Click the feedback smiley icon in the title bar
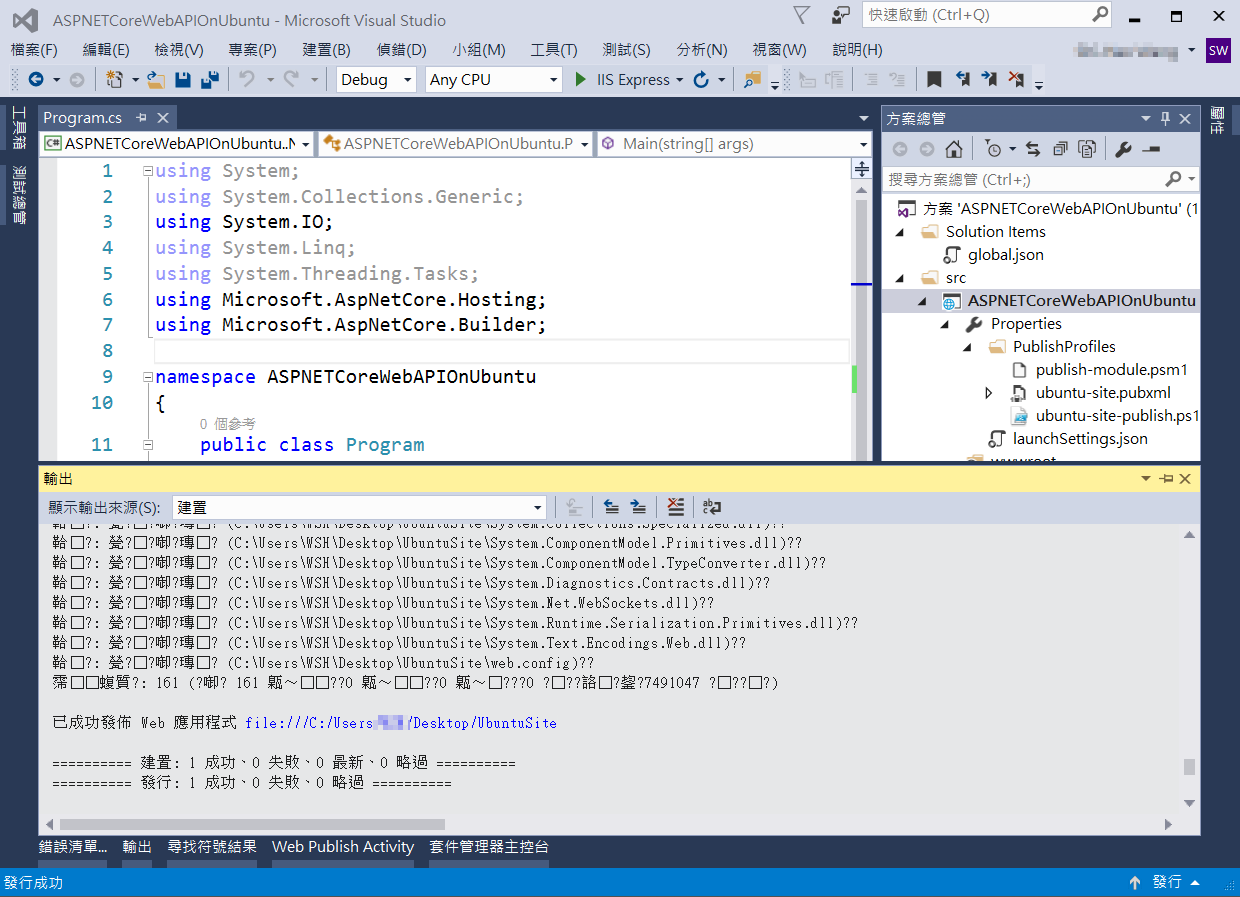The width and height of the screenshot is (1240, 897). (x=841, y=15)
